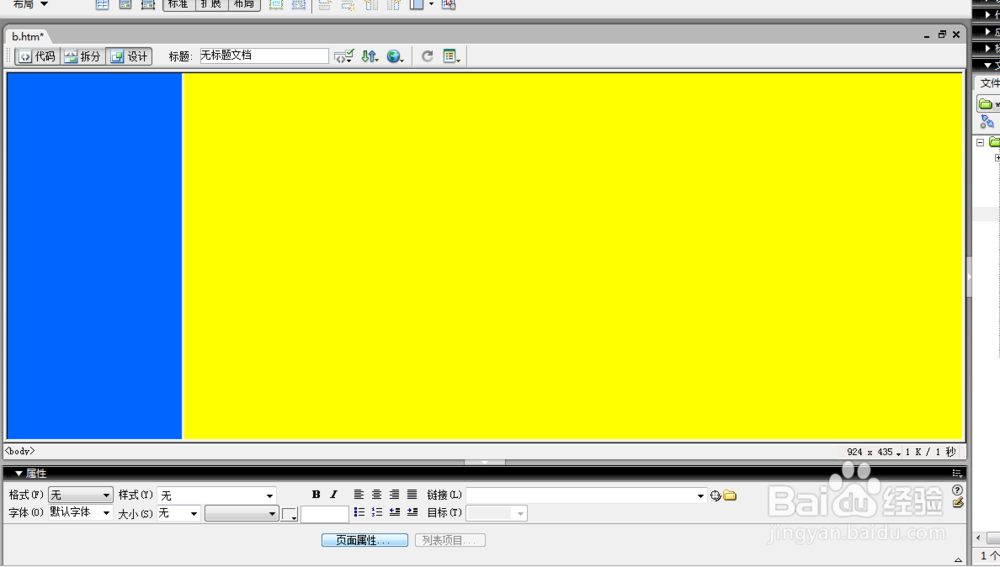Click the frames layout icon in insert bar
The width and height of the screenshot is (1000, 567).
click(417, 4)
